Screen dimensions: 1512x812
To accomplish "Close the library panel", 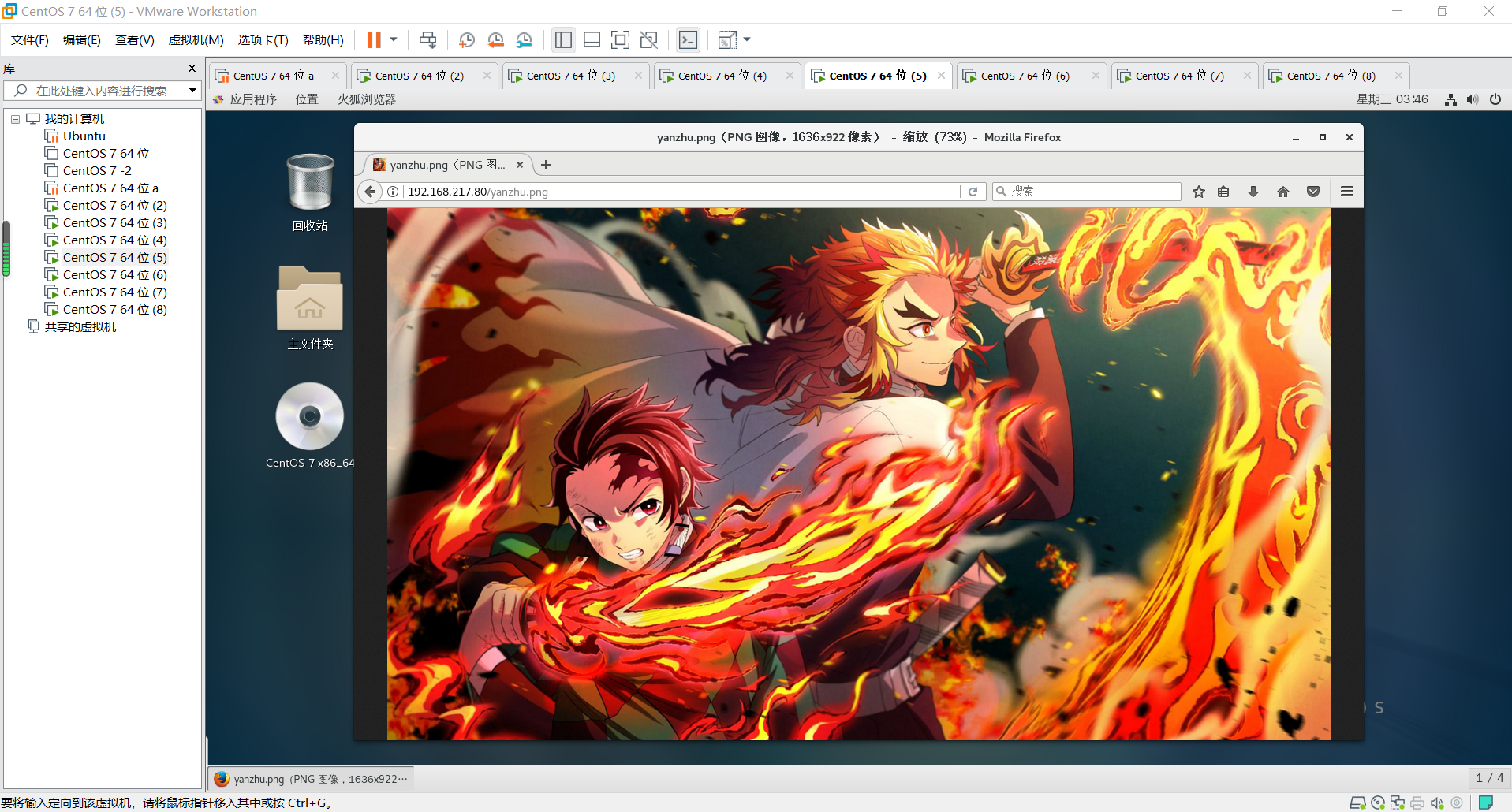I will coord(192,69).
